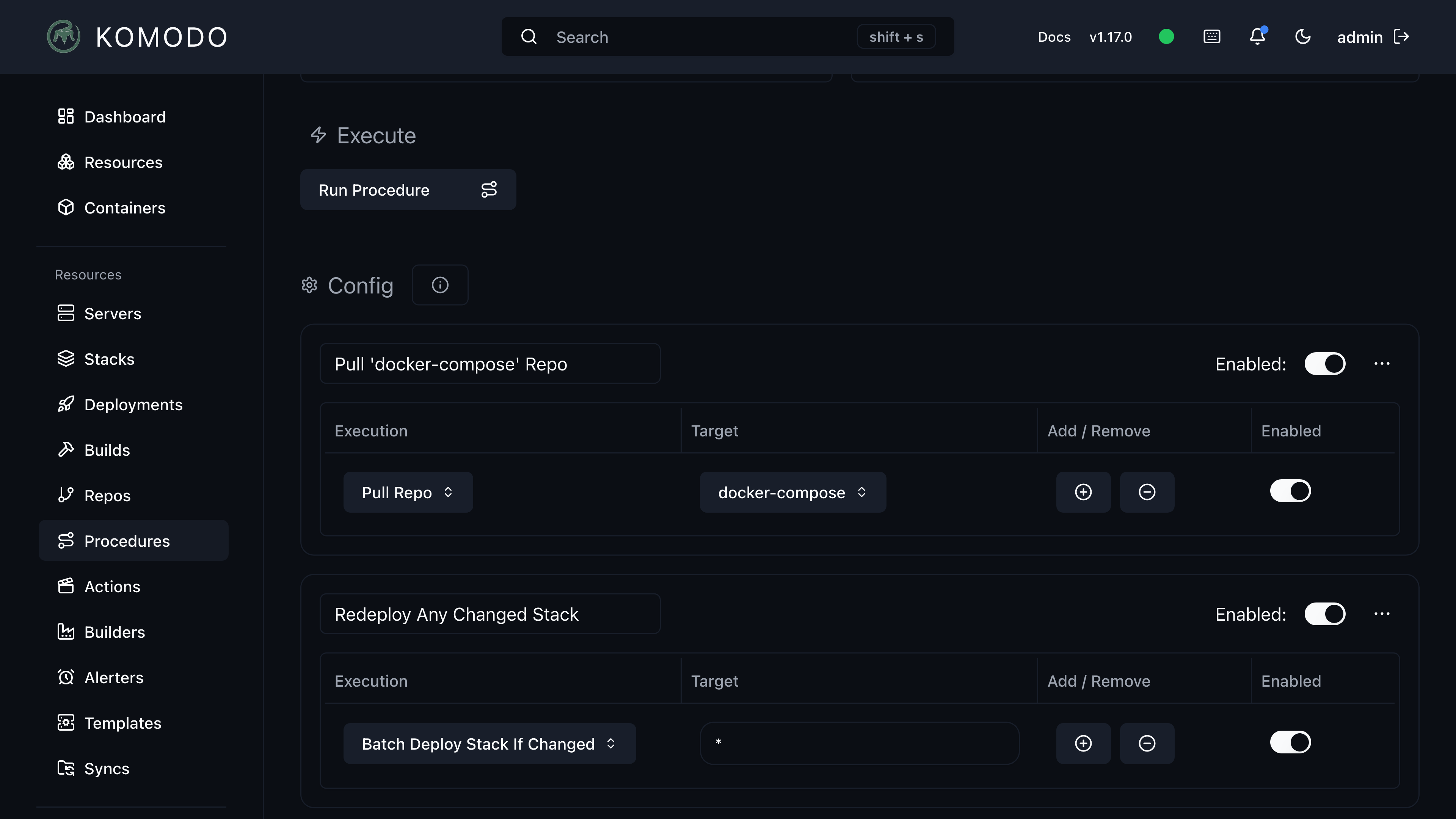This screenshot has width=1456, height=819.
Task: Open Builds in sidebar
Action: [x=133, y=450]
